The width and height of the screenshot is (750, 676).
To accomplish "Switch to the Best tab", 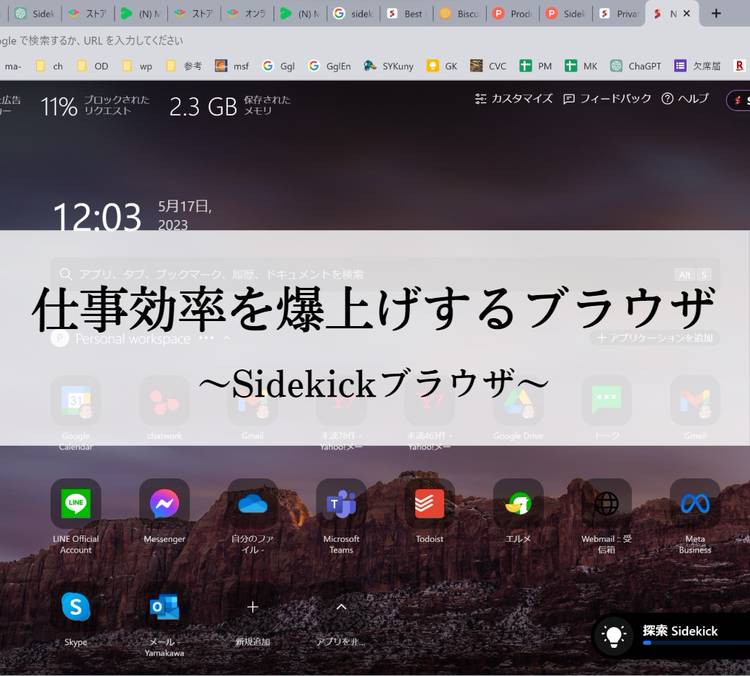I will coord(407,13).
